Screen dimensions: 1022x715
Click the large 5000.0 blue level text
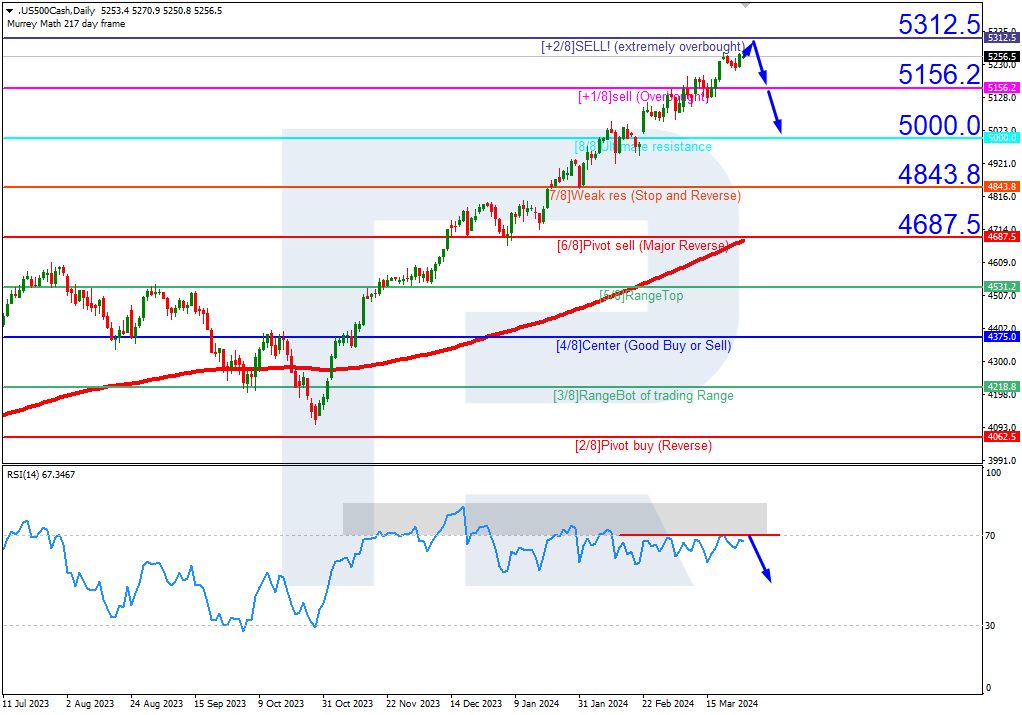click(939, 125)
